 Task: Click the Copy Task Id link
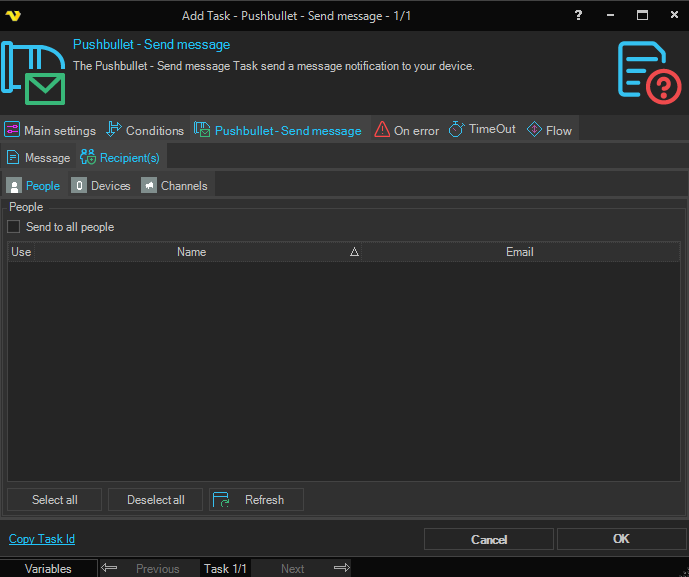42,539
